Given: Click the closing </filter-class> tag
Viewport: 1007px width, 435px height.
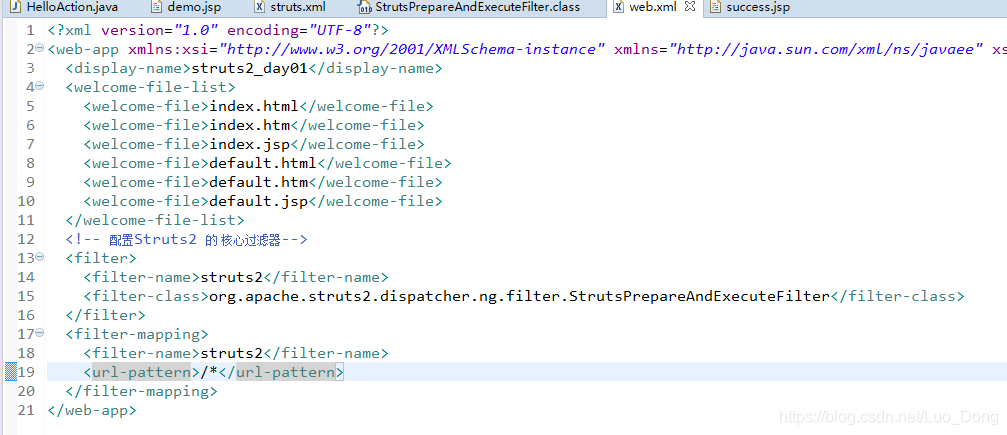Looking at the screenshot, I should (x=897, y=296).
